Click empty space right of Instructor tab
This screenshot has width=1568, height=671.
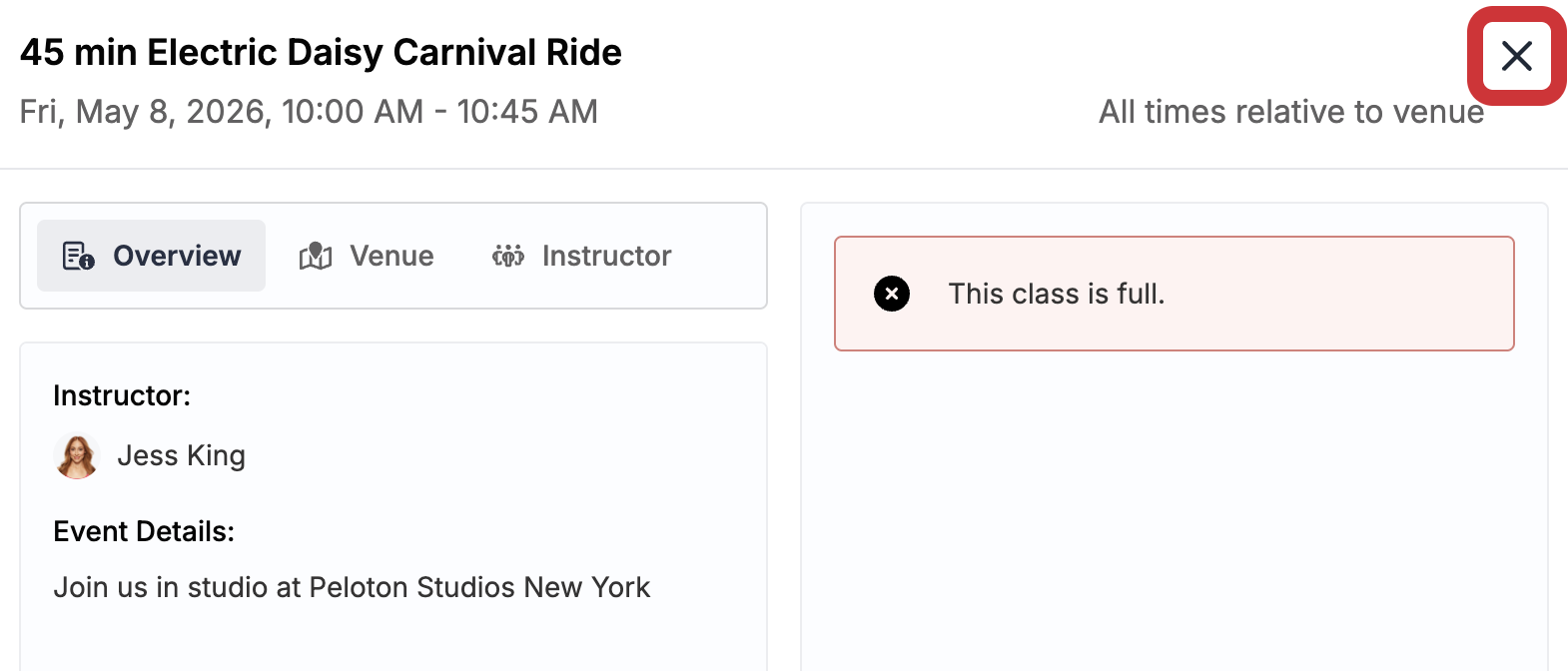[719, 256]
